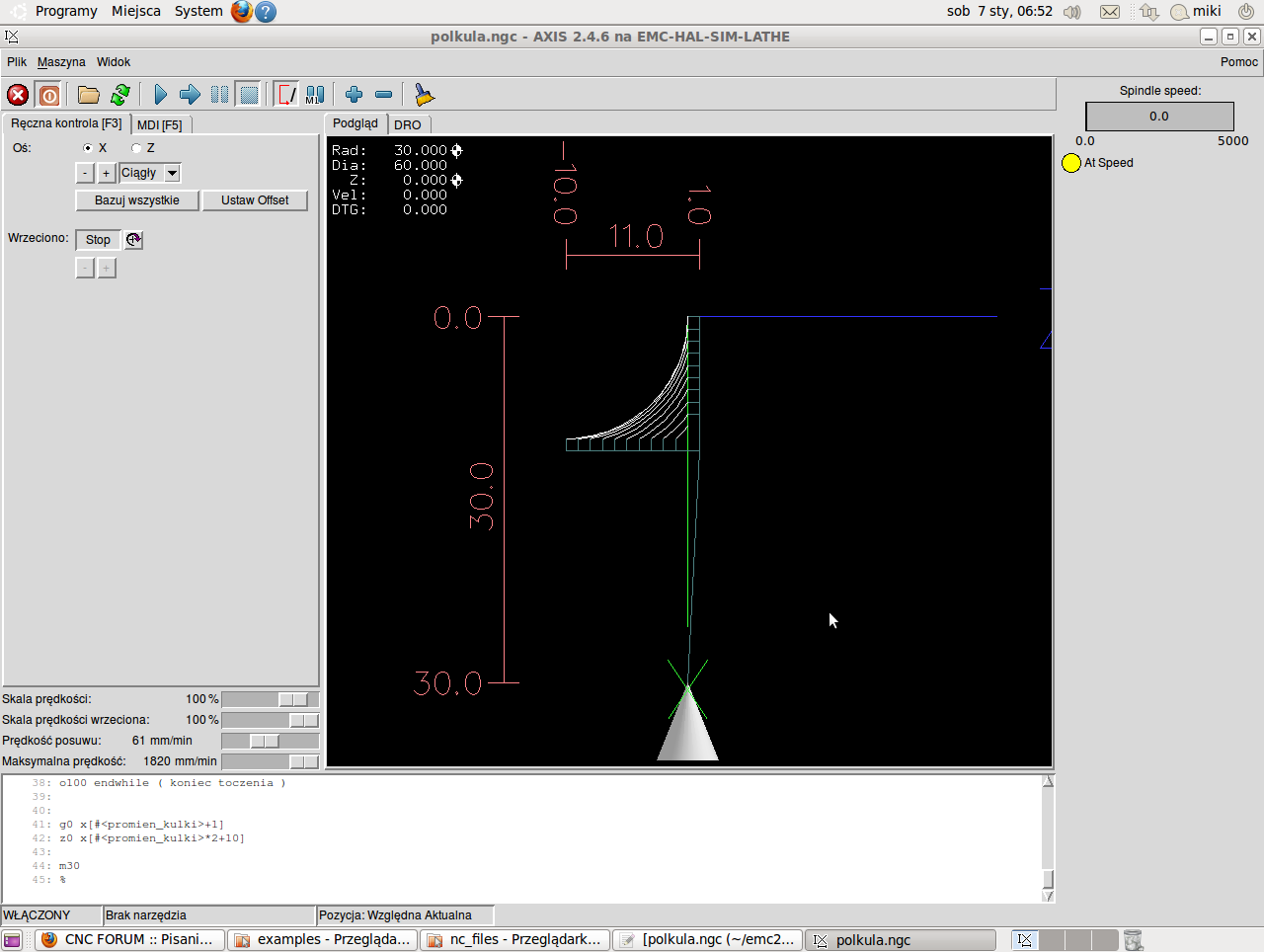Click the Skala prędkości slider

click(x=271, y=699)
